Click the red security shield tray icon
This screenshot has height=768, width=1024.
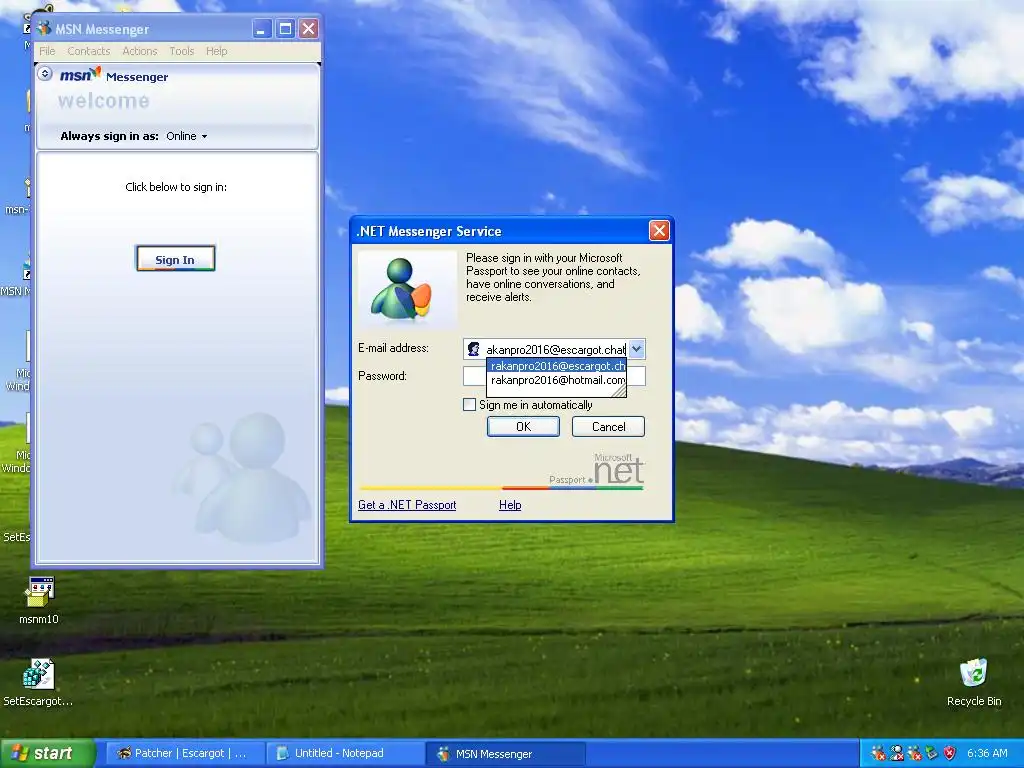950,753
